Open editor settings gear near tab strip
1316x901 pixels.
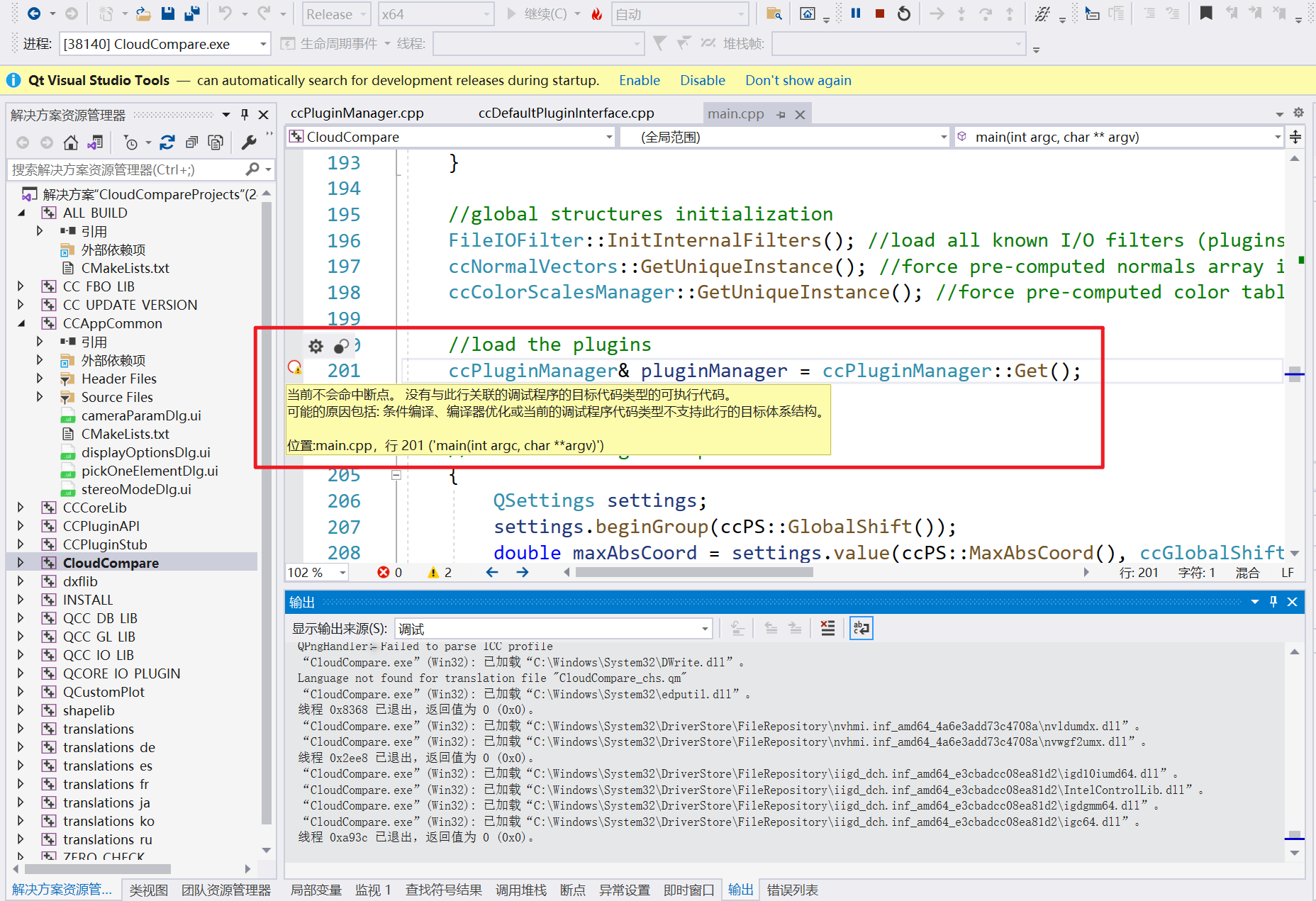pos(1298,113)
